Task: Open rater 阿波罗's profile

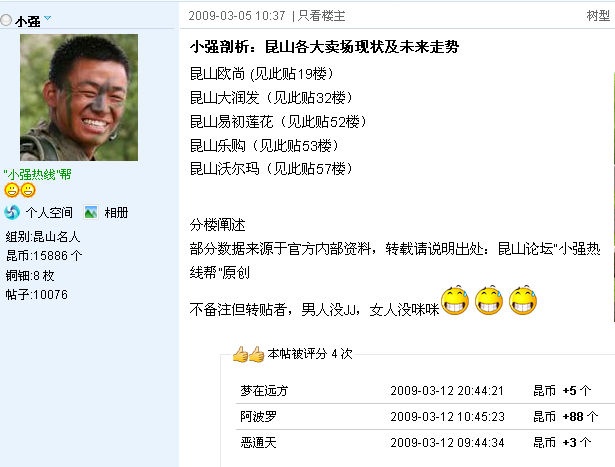Action: click(258, 416)
